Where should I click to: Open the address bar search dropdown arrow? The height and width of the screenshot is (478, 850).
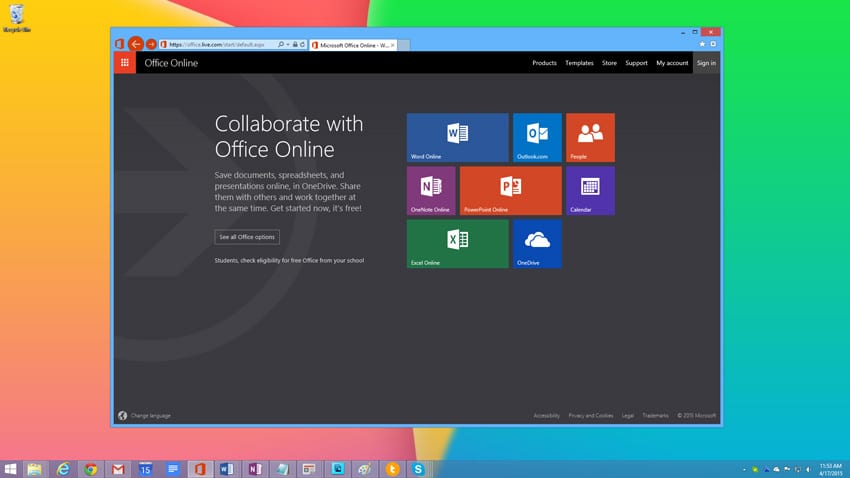[288, 44]
